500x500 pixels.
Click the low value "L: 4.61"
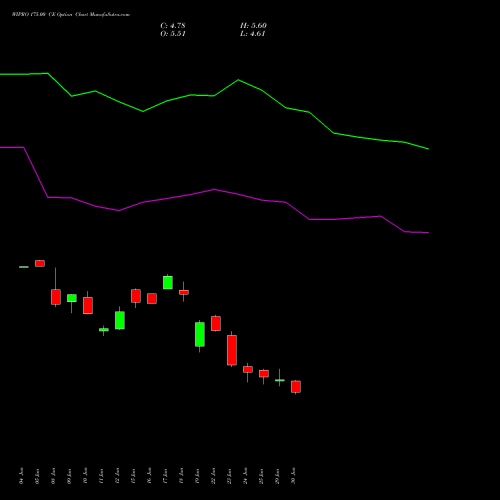[x=253, y=34]
